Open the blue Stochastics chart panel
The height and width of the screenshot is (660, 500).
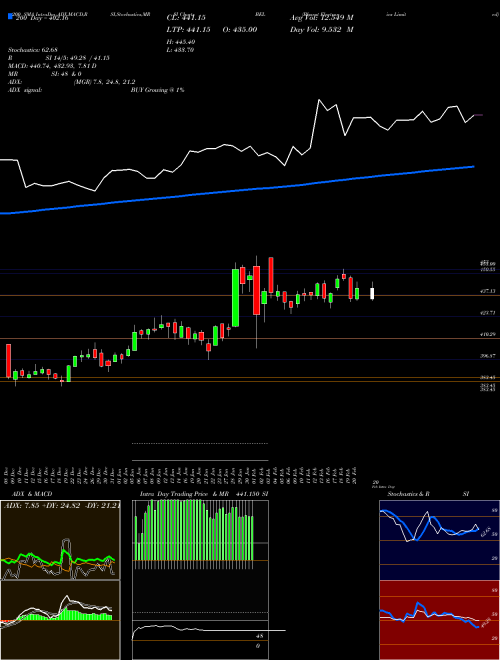(439, 540)
